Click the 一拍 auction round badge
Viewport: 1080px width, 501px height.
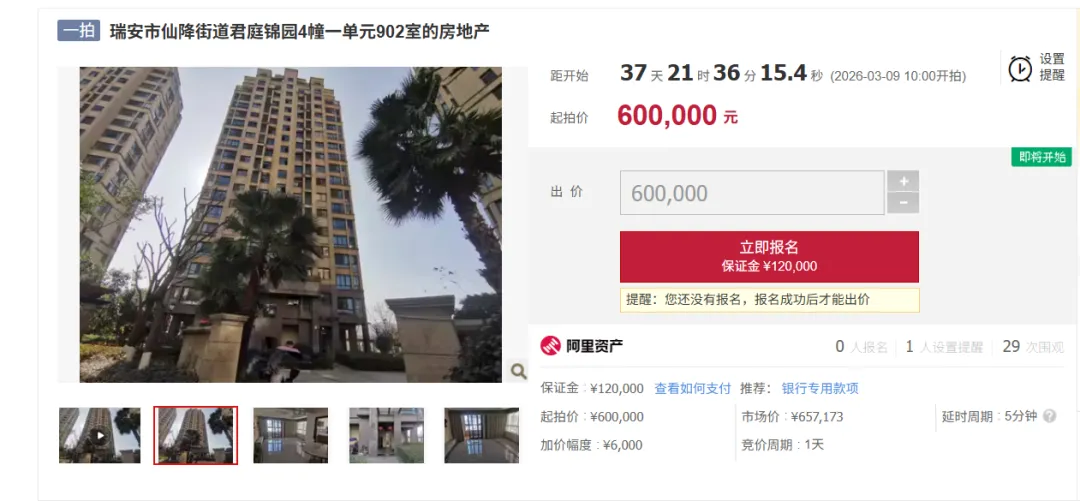click(x=80, y=31)
